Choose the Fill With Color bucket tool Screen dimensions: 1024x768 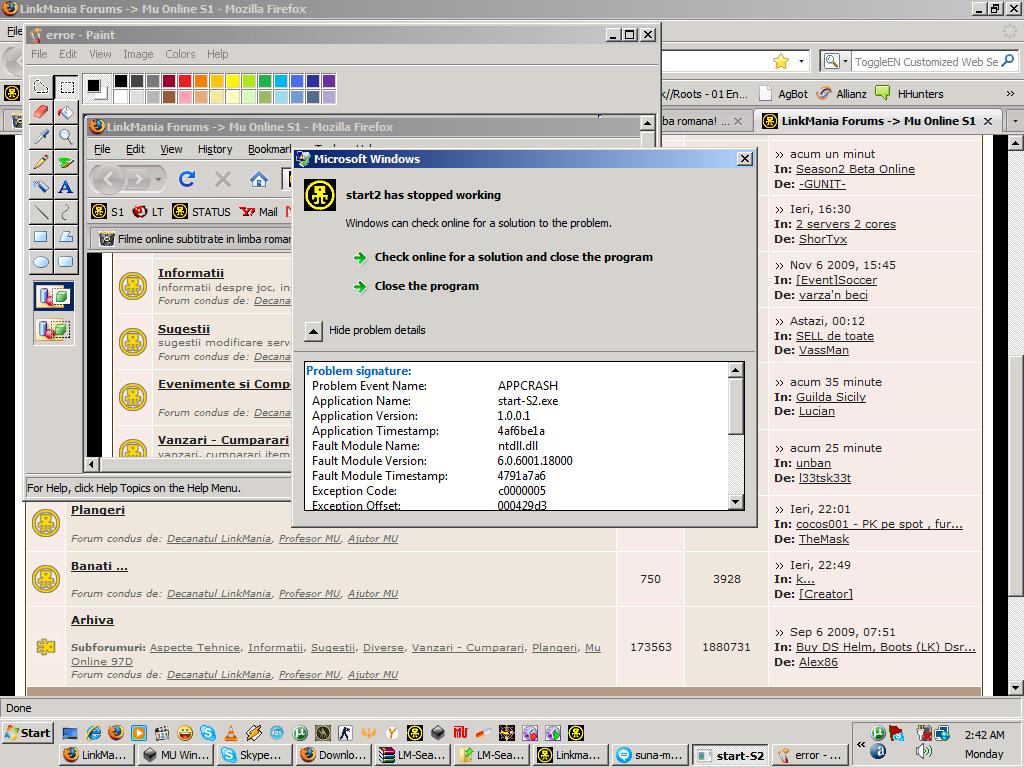pos(66,112)
